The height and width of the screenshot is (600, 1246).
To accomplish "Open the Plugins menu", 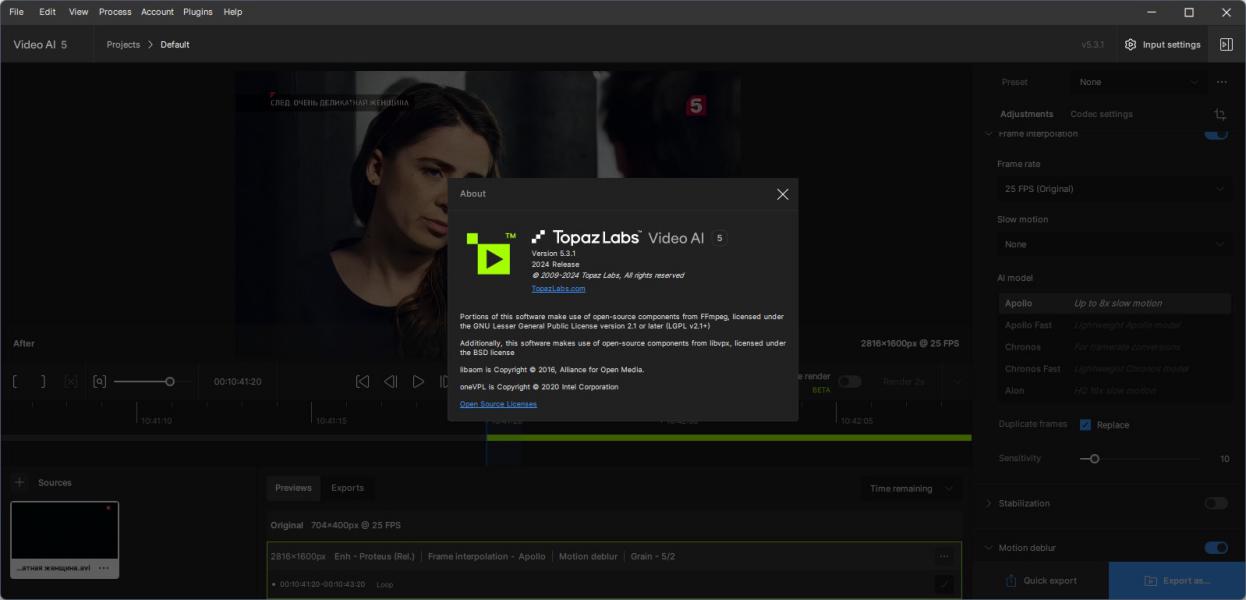I will click(198, 12).
